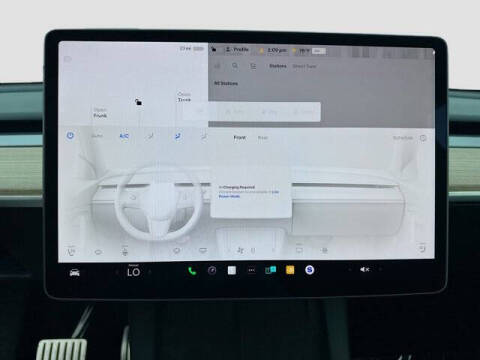480x360 pixels.
Task: Open the teal app icon in dock
Action: 270,270
